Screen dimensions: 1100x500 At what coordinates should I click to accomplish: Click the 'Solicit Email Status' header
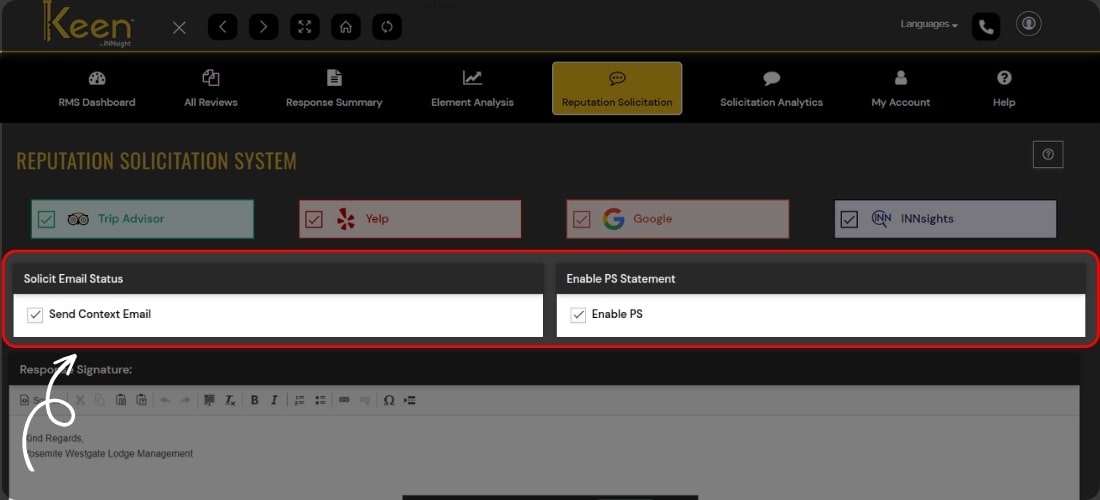pos(73,278)
